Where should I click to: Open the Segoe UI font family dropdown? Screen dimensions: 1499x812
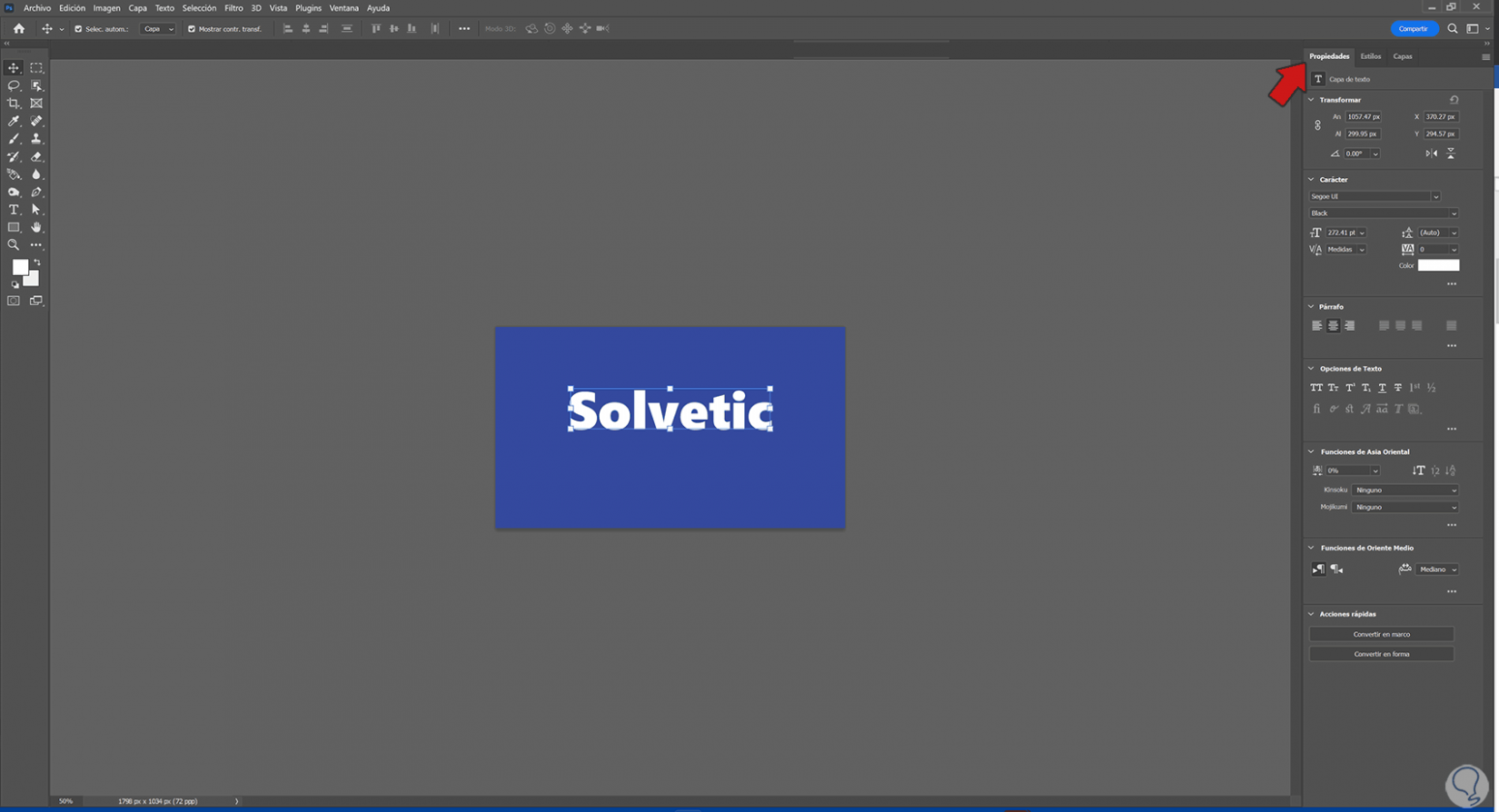pos(1375,196)
